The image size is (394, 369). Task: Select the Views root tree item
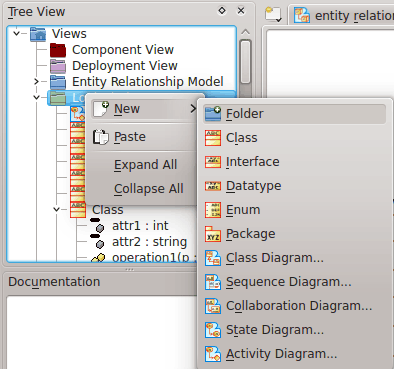pos(69,34)
